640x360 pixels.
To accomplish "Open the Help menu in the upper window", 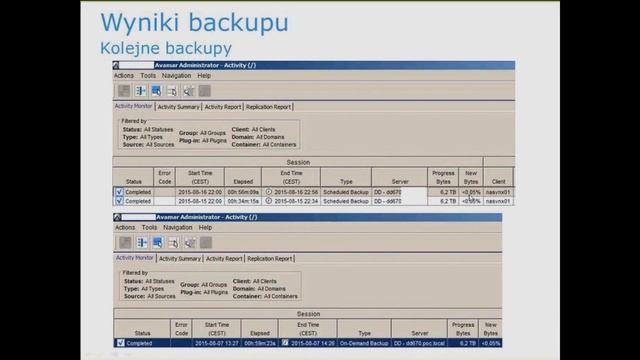I will point(204,76).
